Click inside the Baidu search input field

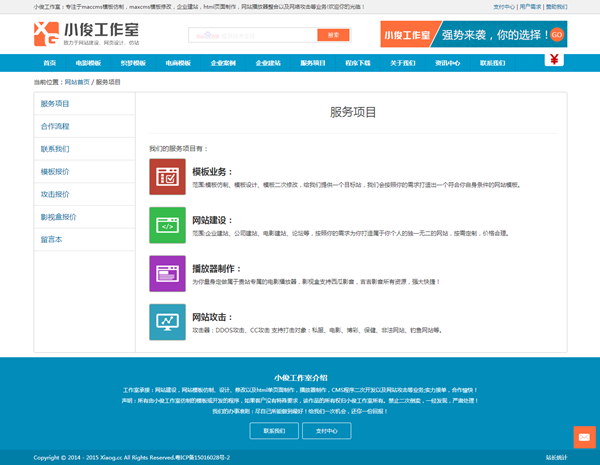253,35
